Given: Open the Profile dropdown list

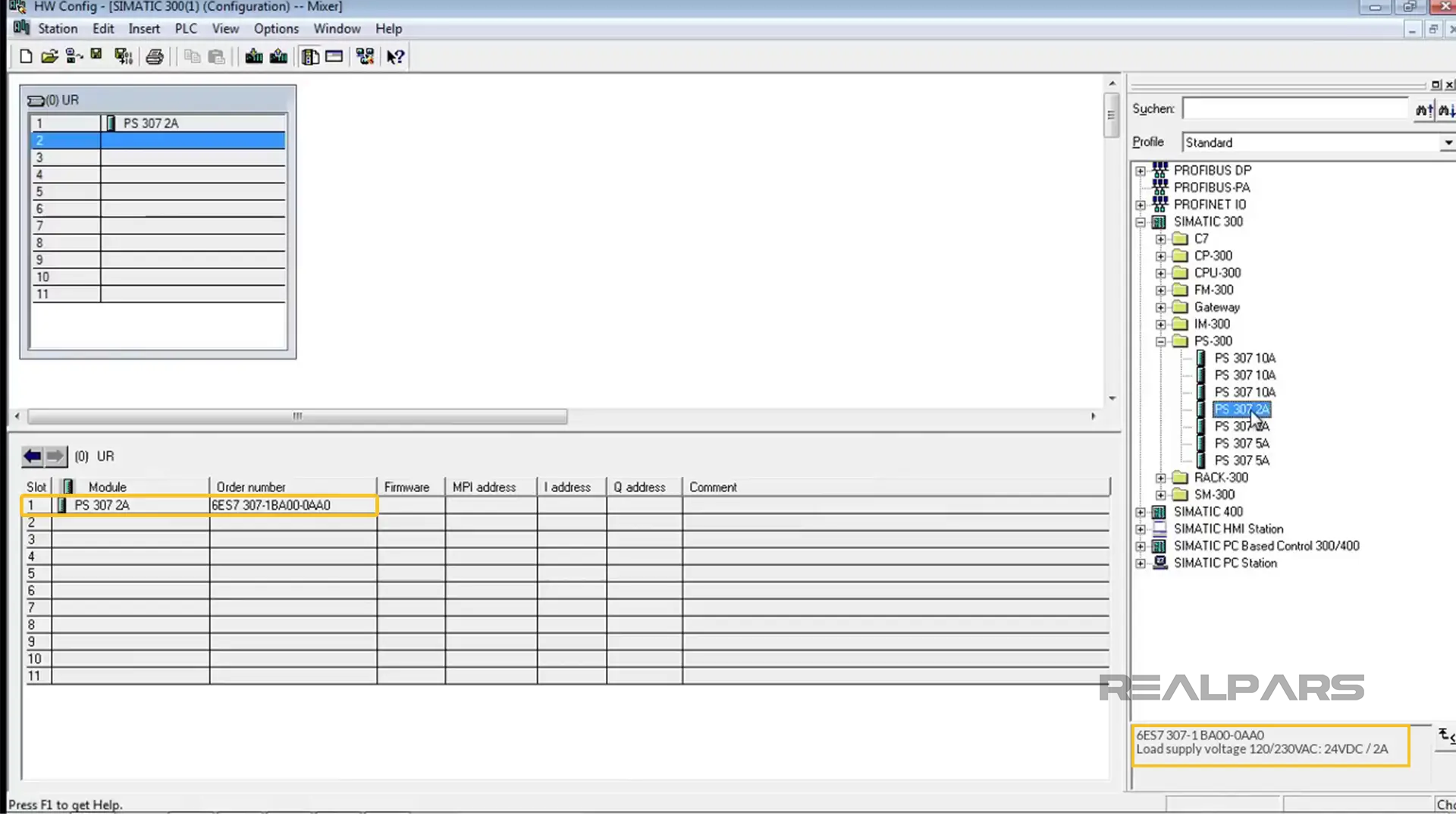Looking at the screenshot, I should pyautogui.click(x=1447, y=142).
